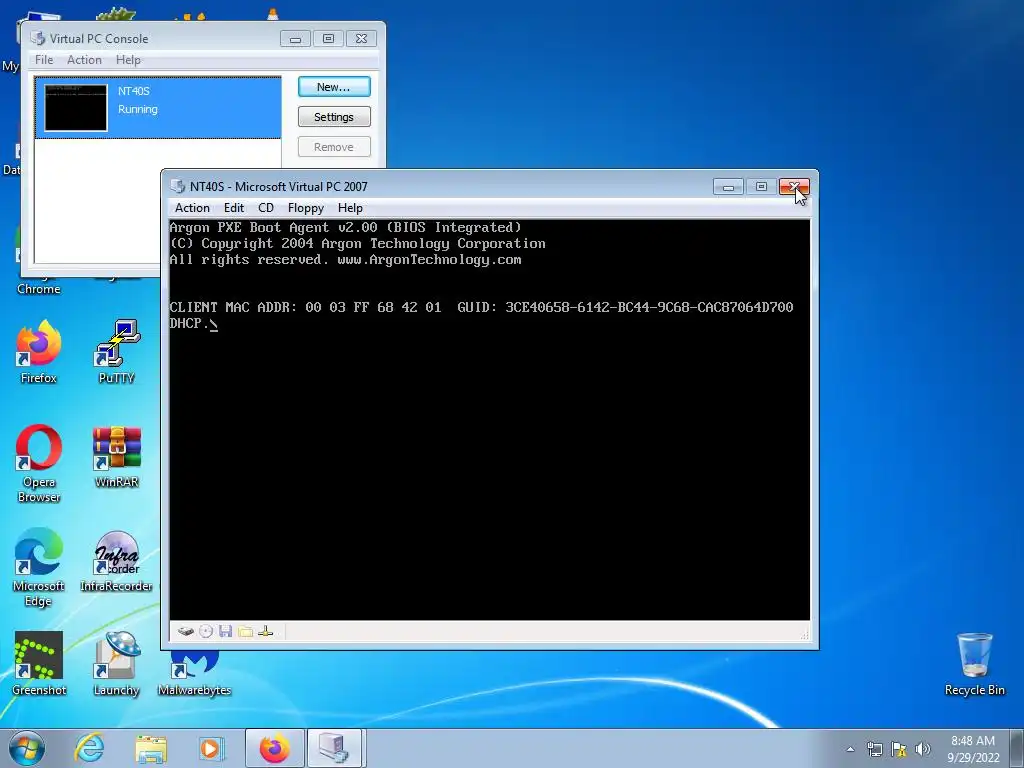Image resolution: width=1024 pixels, height=768 pixels.
Task: Switch to Firefox in the taskbar
Action: point(275,748)
